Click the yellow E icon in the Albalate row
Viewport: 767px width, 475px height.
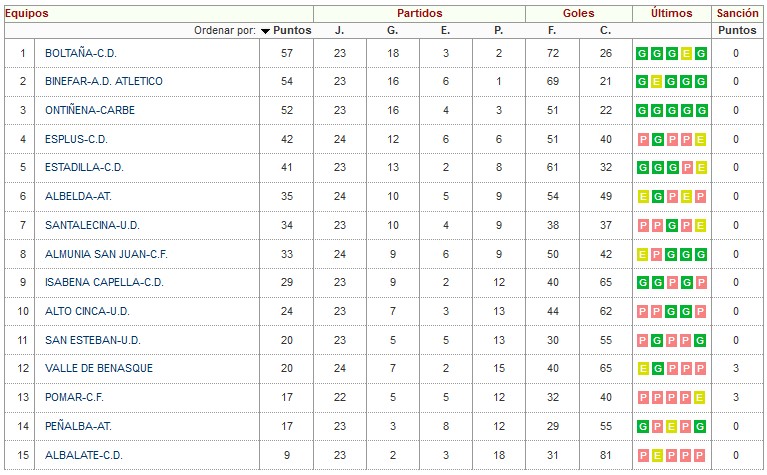point(657,455)
